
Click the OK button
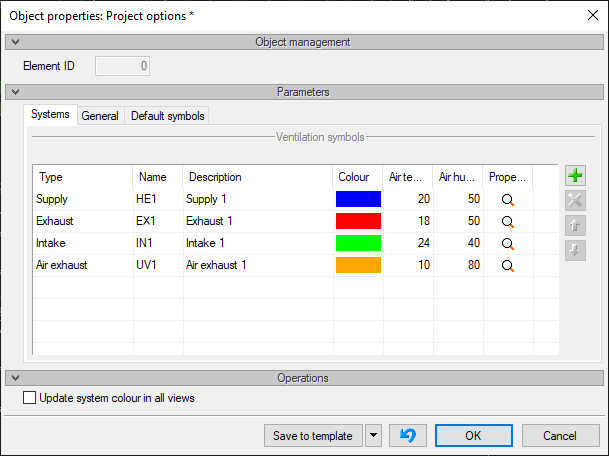pos(473,435)
